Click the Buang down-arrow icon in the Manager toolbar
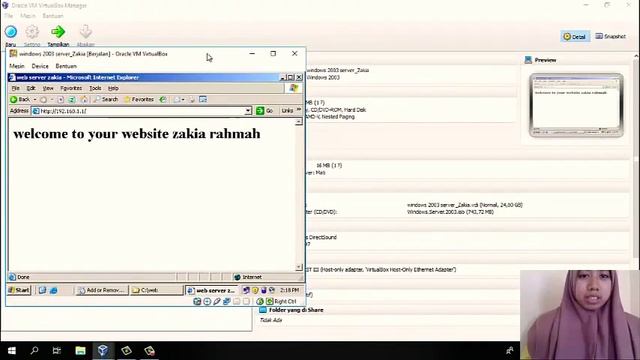Image resolution: width=640 pixels, height=360 pixels. 86,32
